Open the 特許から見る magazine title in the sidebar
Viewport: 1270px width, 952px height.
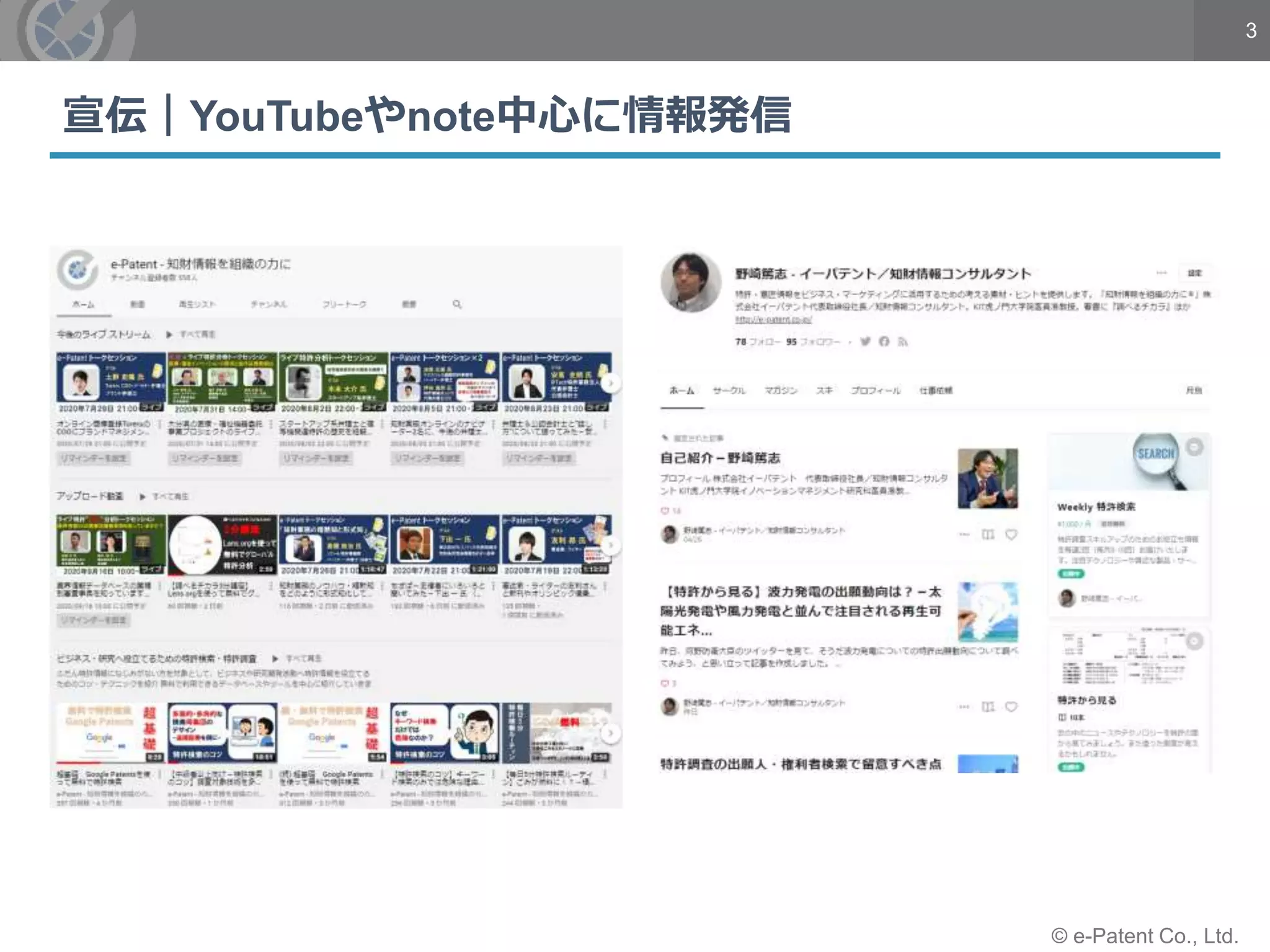[1087, 700]
